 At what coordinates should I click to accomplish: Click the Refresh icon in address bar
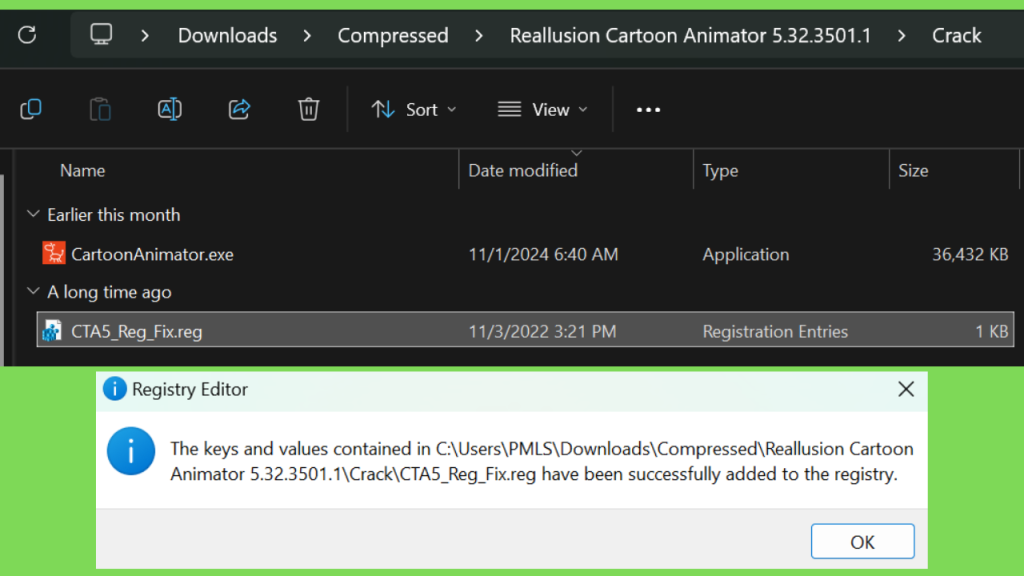pos(27,35)
